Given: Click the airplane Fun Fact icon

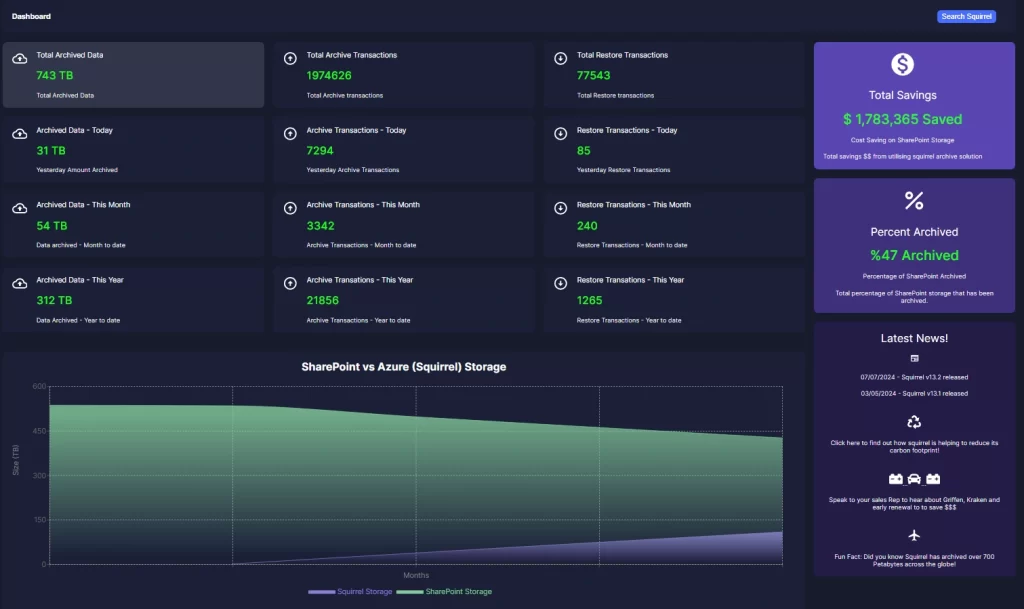Looking at the screenshot, I should 914,536.
